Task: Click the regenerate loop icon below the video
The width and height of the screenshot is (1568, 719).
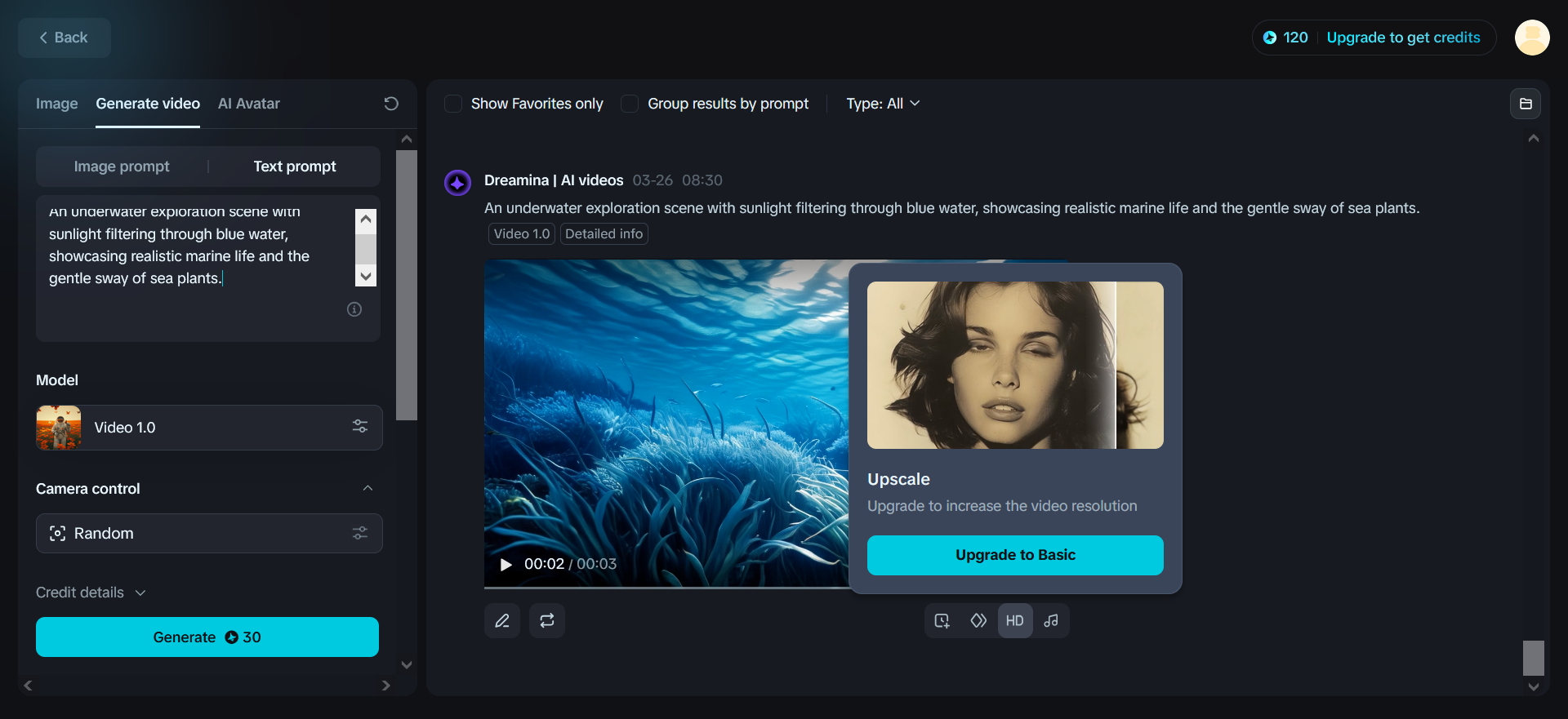Action: (547, 621)
